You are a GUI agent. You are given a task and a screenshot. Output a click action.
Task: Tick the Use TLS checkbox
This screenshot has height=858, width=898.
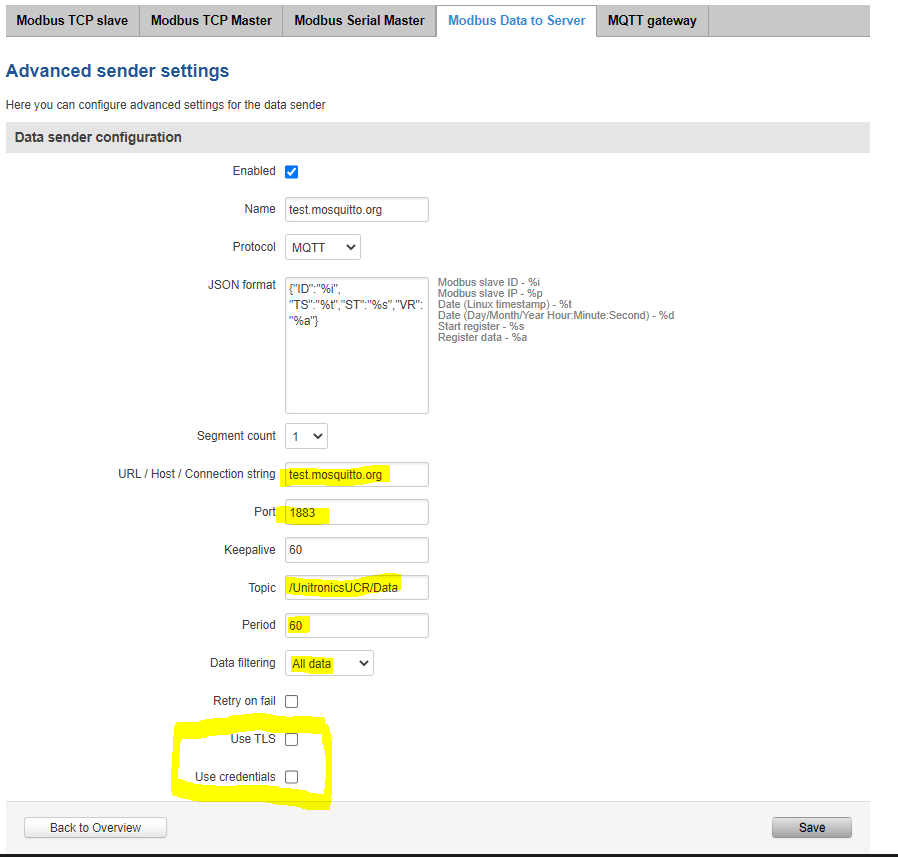292,740
